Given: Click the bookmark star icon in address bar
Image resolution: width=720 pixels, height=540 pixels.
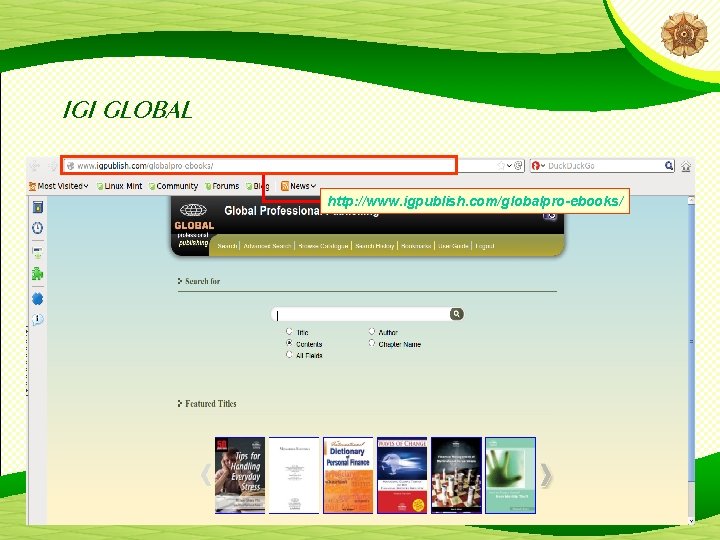Looking at the screenshot, I should tap(501, 166).
